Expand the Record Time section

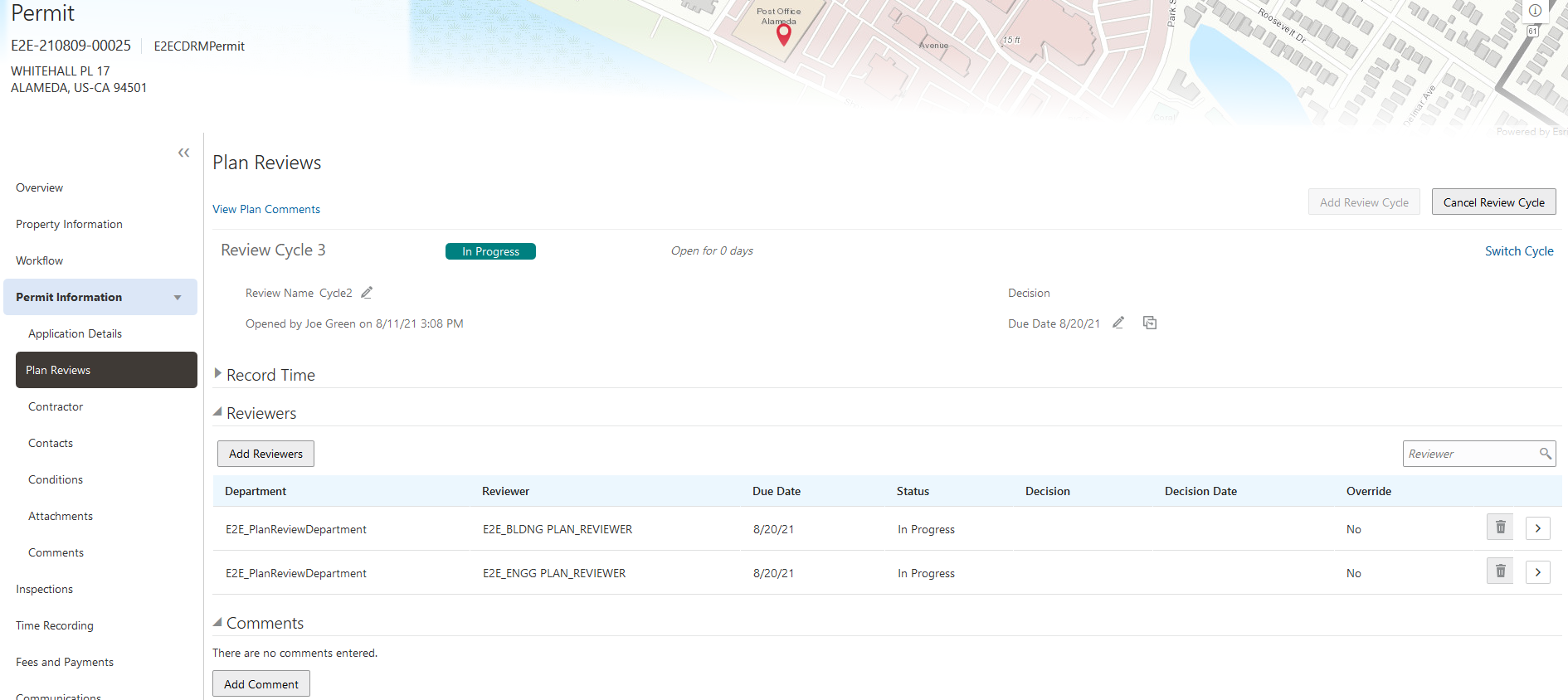tap(217, 374)
